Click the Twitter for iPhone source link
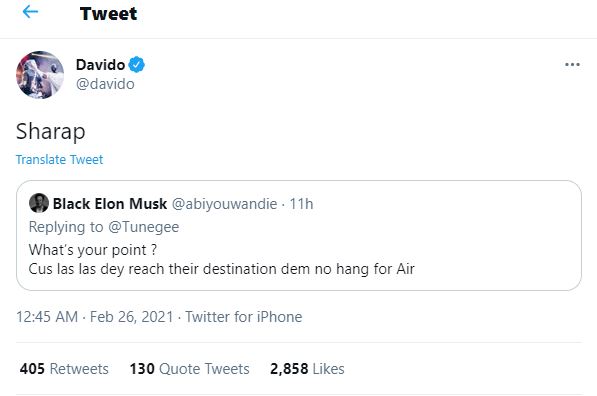 [x=244, y=317]
